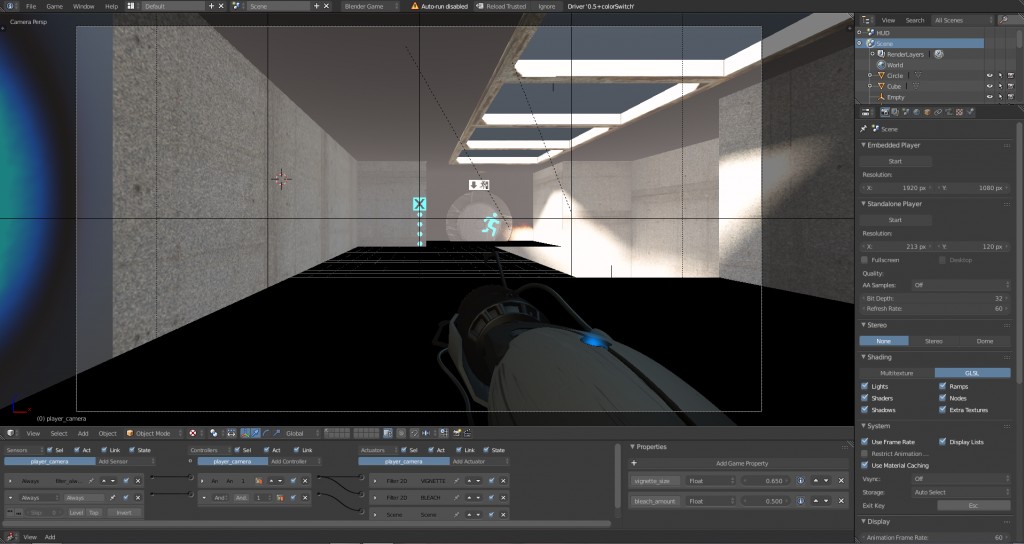This screenshot has height=544, width=1024.
Task: Toggle Sensors State checkbox
Action: [x=132, y=450]
